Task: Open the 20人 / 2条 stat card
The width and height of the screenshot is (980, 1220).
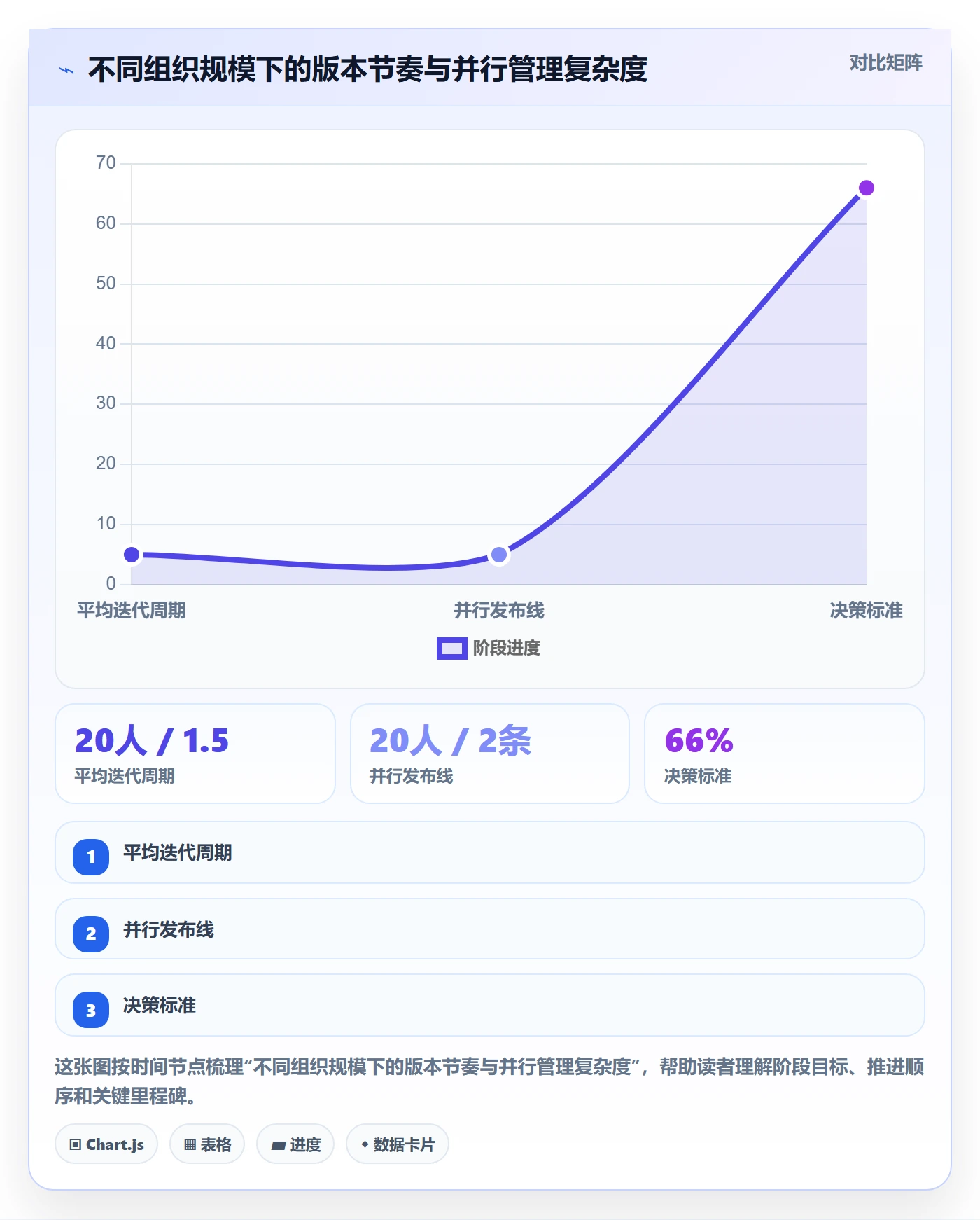Action: click(x=490, y=754)
